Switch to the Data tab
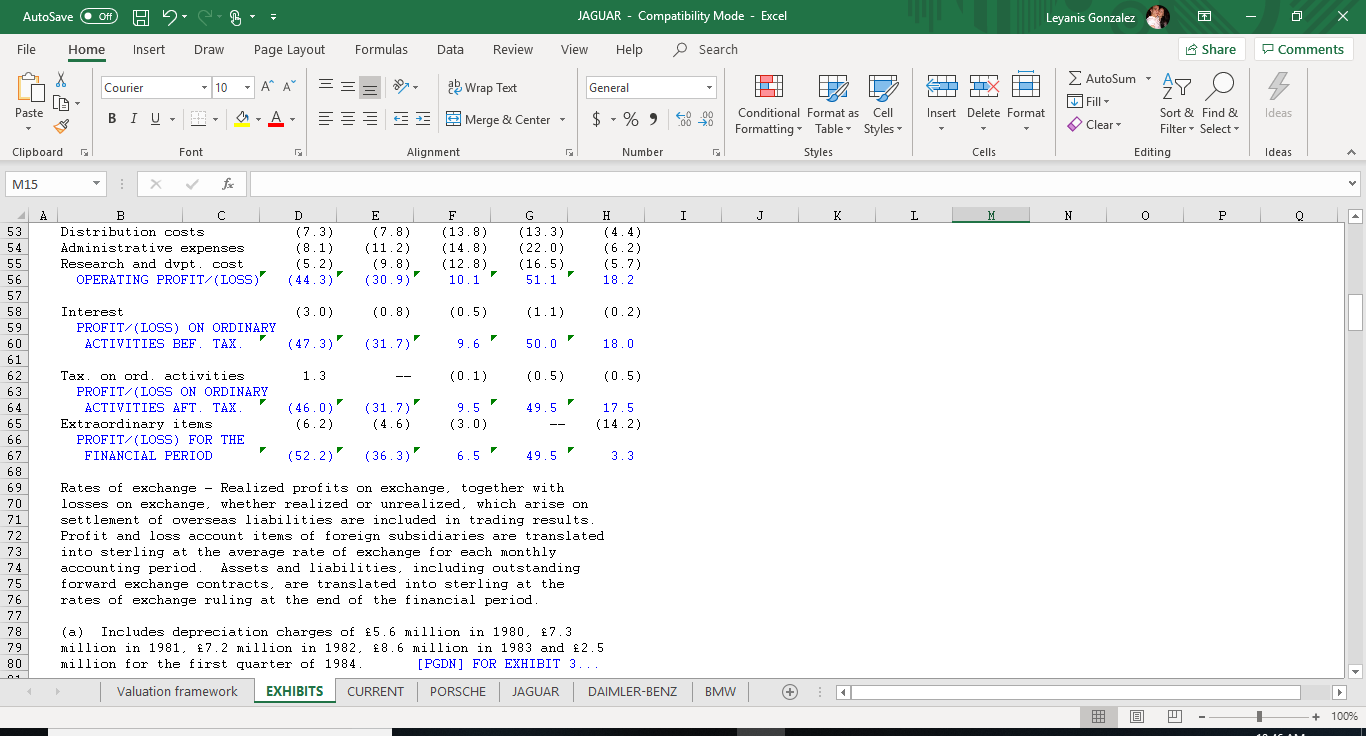 click(x=450, y=49)
